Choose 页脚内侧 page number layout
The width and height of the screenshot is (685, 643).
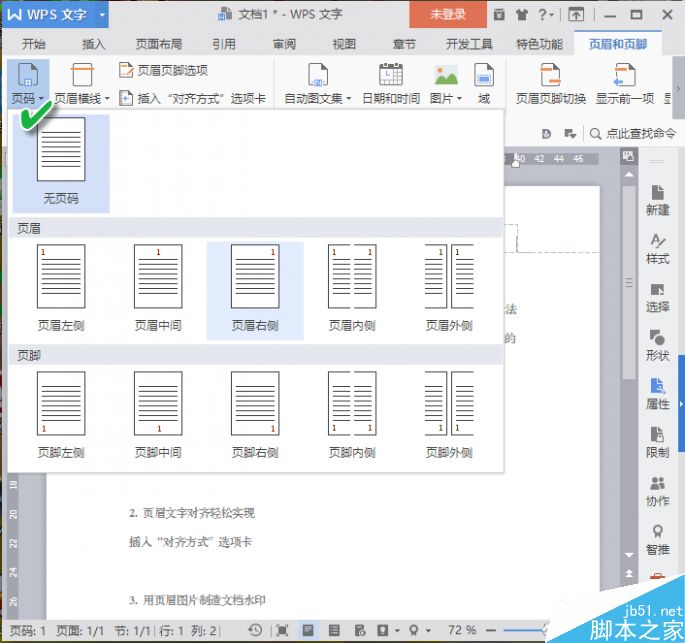[352, 416]
